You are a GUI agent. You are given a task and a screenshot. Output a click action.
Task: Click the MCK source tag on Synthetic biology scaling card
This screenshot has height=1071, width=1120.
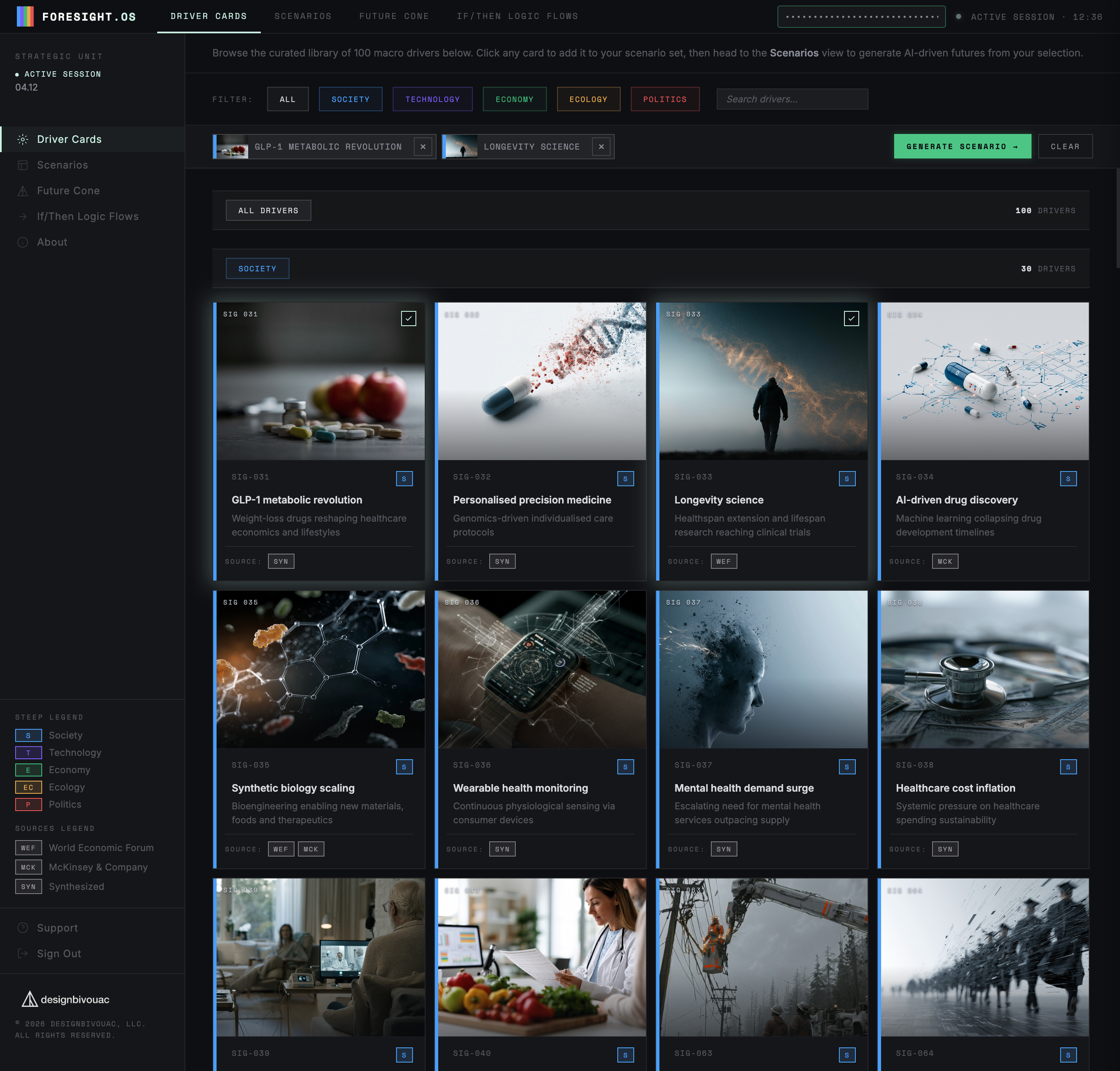[x=311, y=849]
